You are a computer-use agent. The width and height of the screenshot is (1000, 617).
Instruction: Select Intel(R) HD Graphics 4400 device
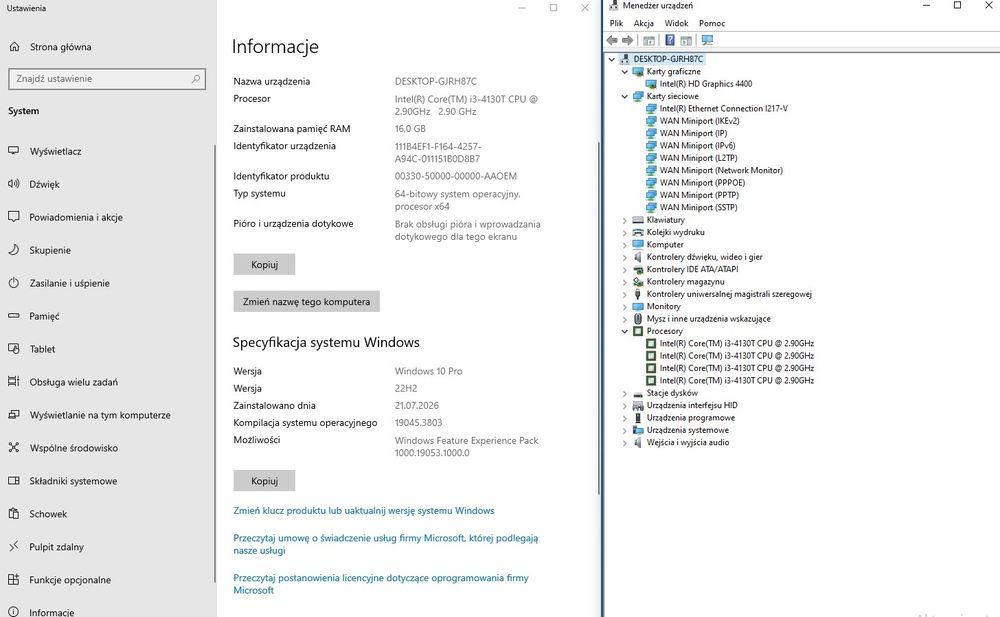click(x=706, y=84)
